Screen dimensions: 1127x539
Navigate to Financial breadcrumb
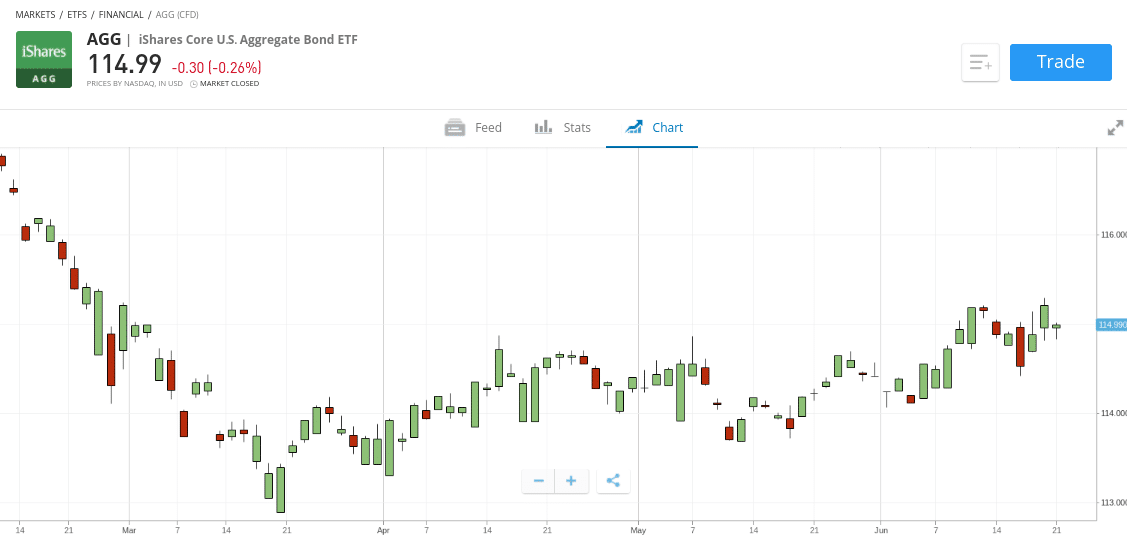(x=121, y=15)
